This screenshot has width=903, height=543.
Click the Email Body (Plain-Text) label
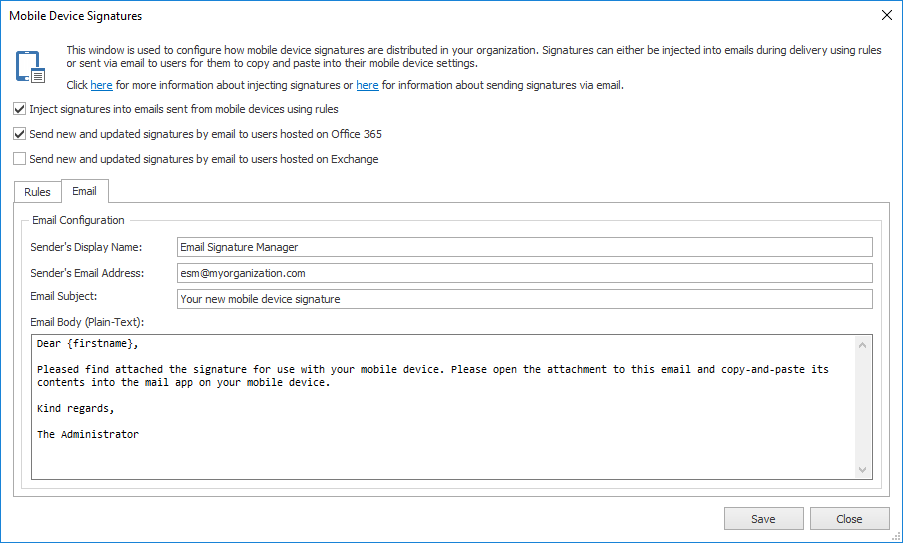[87, 322]
